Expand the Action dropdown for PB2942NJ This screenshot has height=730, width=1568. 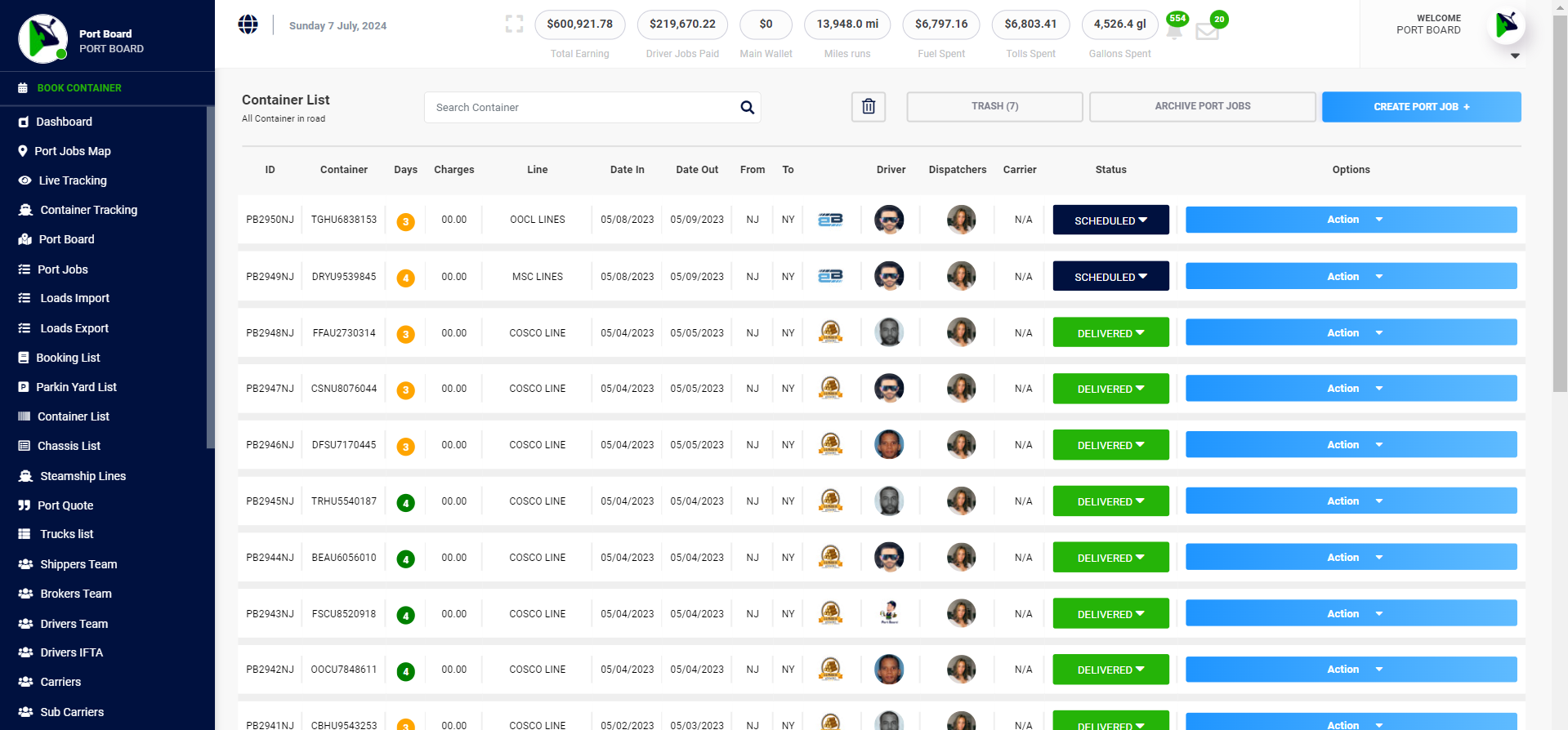pos(1351,669)
